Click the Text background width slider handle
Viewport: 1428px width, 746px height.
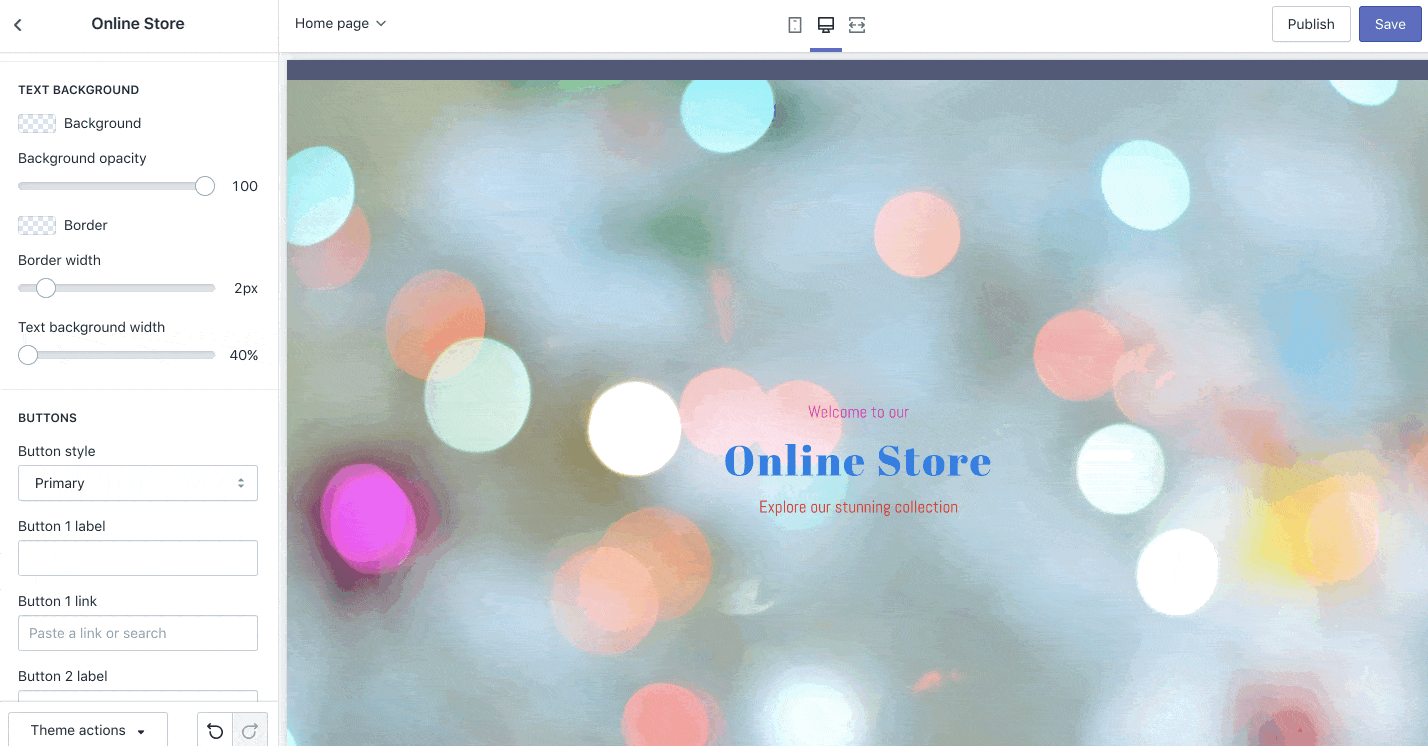click(28, 355)
